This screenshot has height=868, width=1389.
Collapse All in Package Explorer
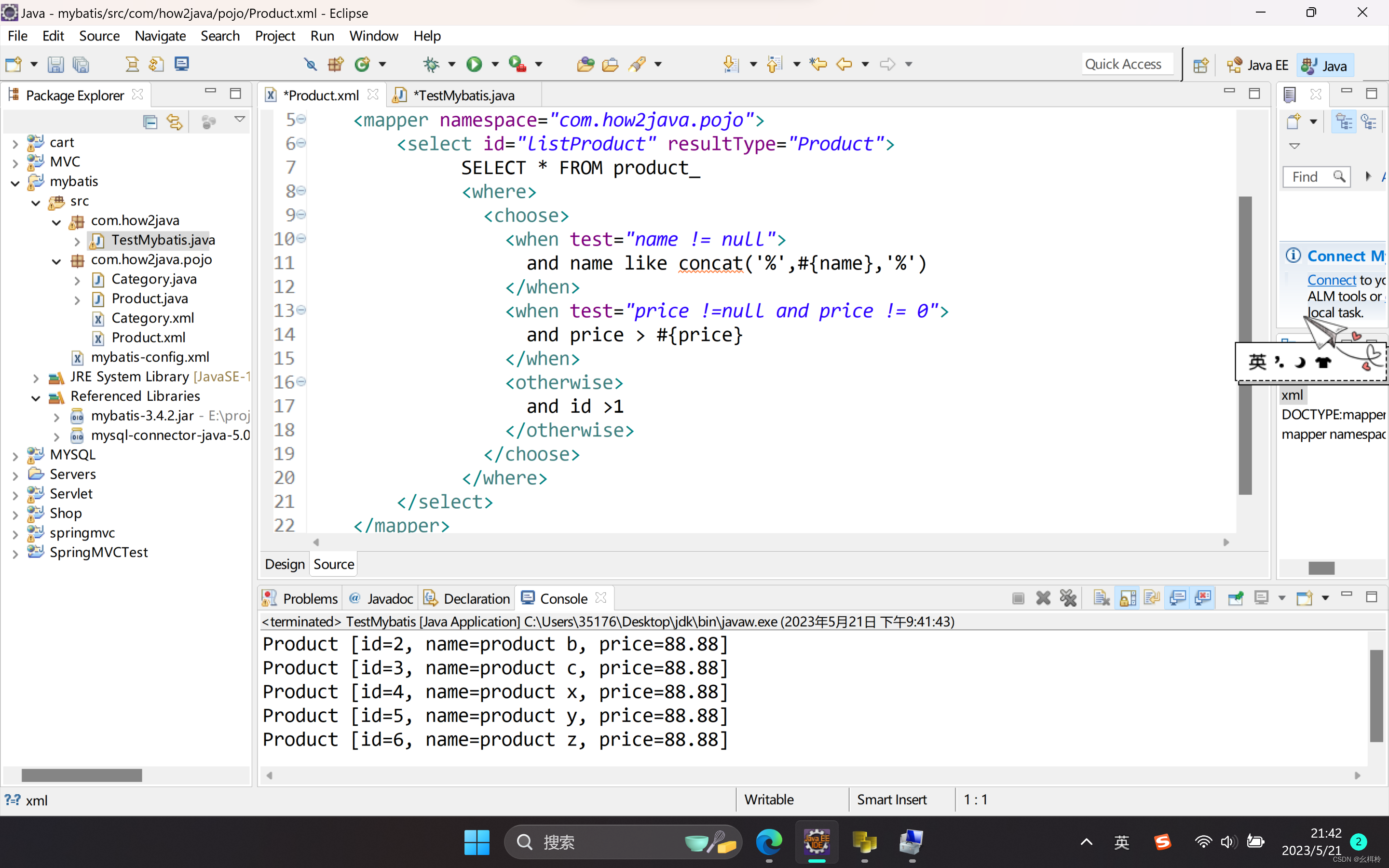(150, 122)
